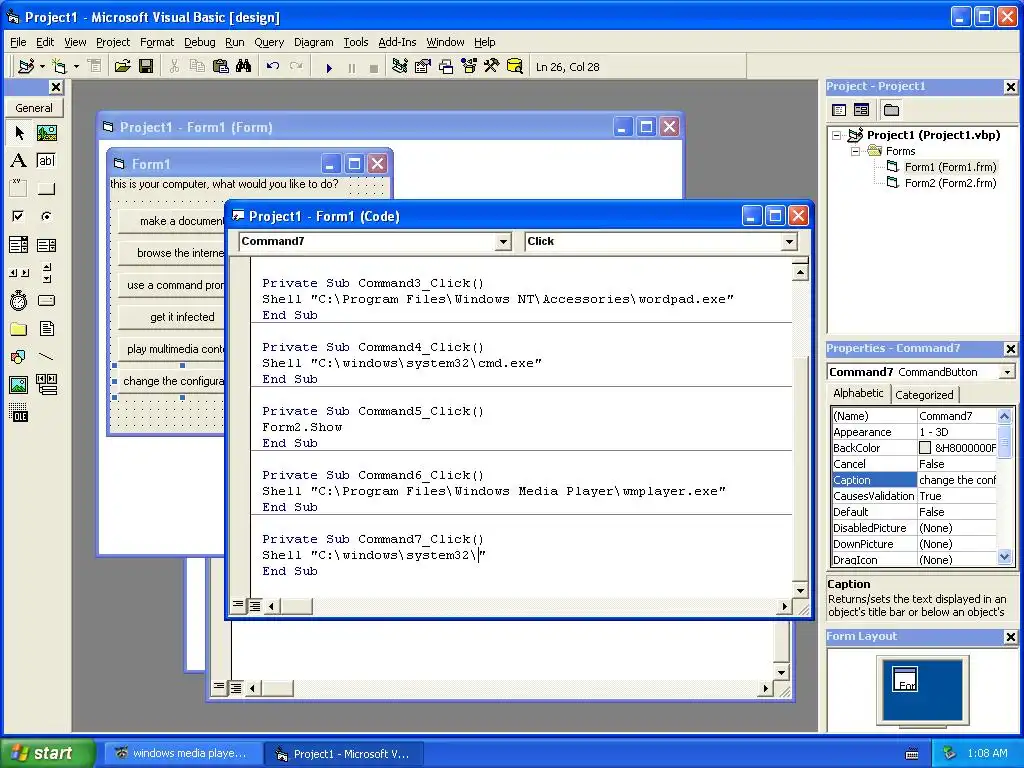Click the Properties Window toolbar icon
The width and height of the screenshot is (1024, 768).
(x=423, y=67)
